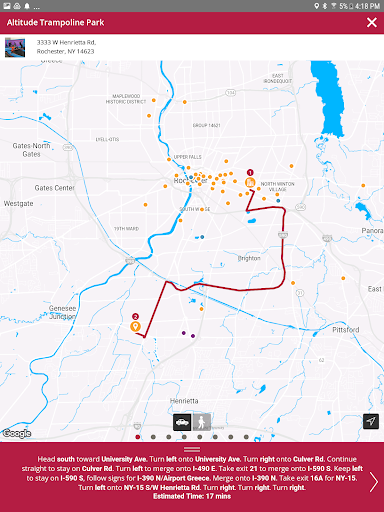Viewport: 384px width, 512px height.
Task: Open the Google logo on map
Action: pos(17,433)
